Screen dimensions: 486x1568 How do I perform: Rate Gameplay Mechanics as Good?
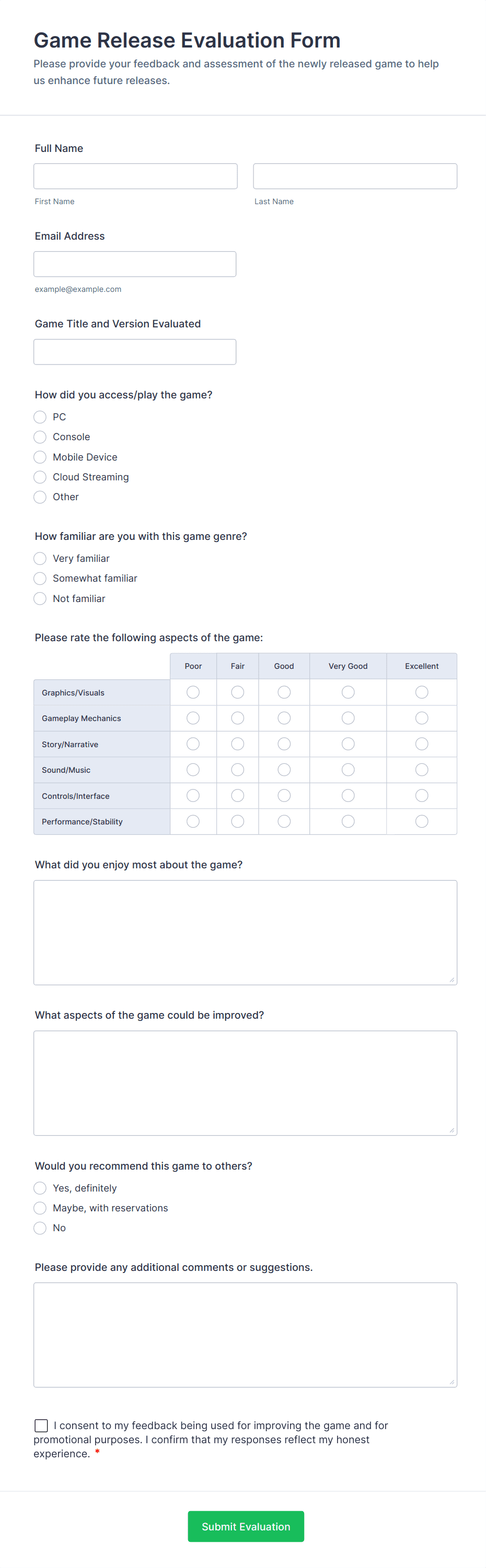[283, 717]
